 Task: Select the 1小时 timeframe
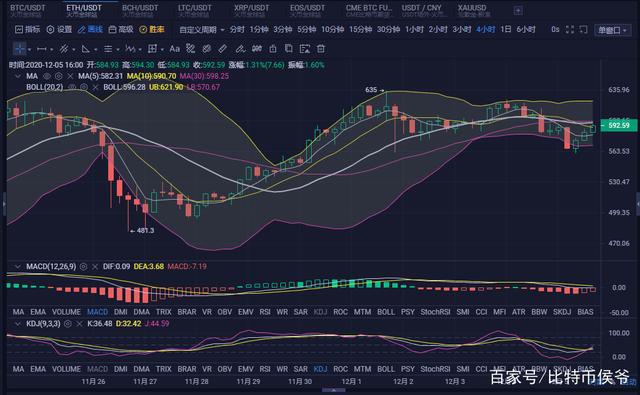pyautogui.click(x=414, y=29)
